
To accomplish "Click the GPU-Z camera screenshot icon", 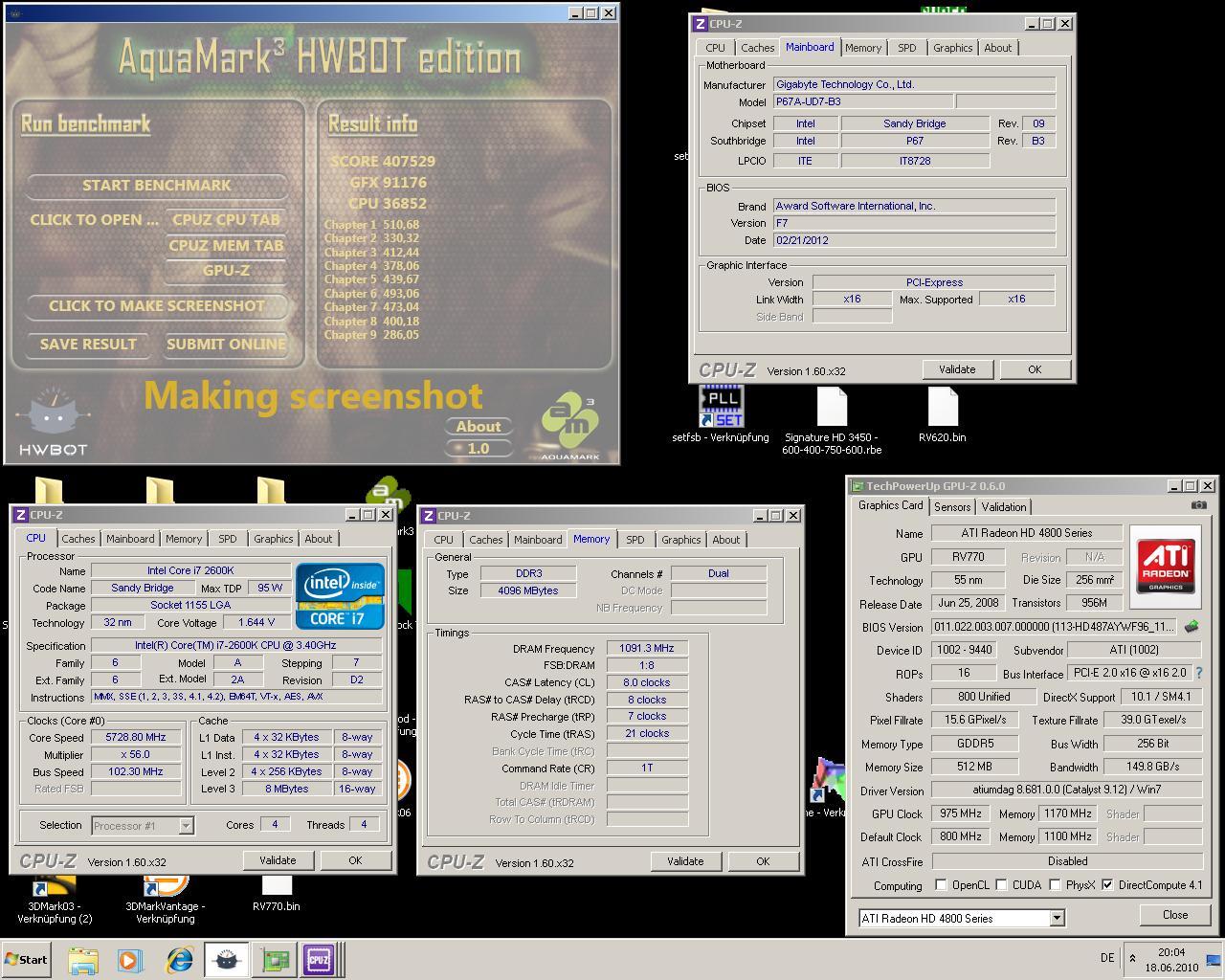I will 1198,505.
